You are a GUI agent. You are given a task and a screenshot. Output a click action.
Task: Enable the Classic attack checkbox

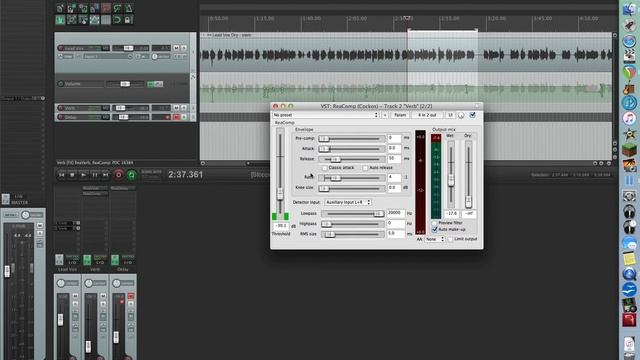coord(324,168)
